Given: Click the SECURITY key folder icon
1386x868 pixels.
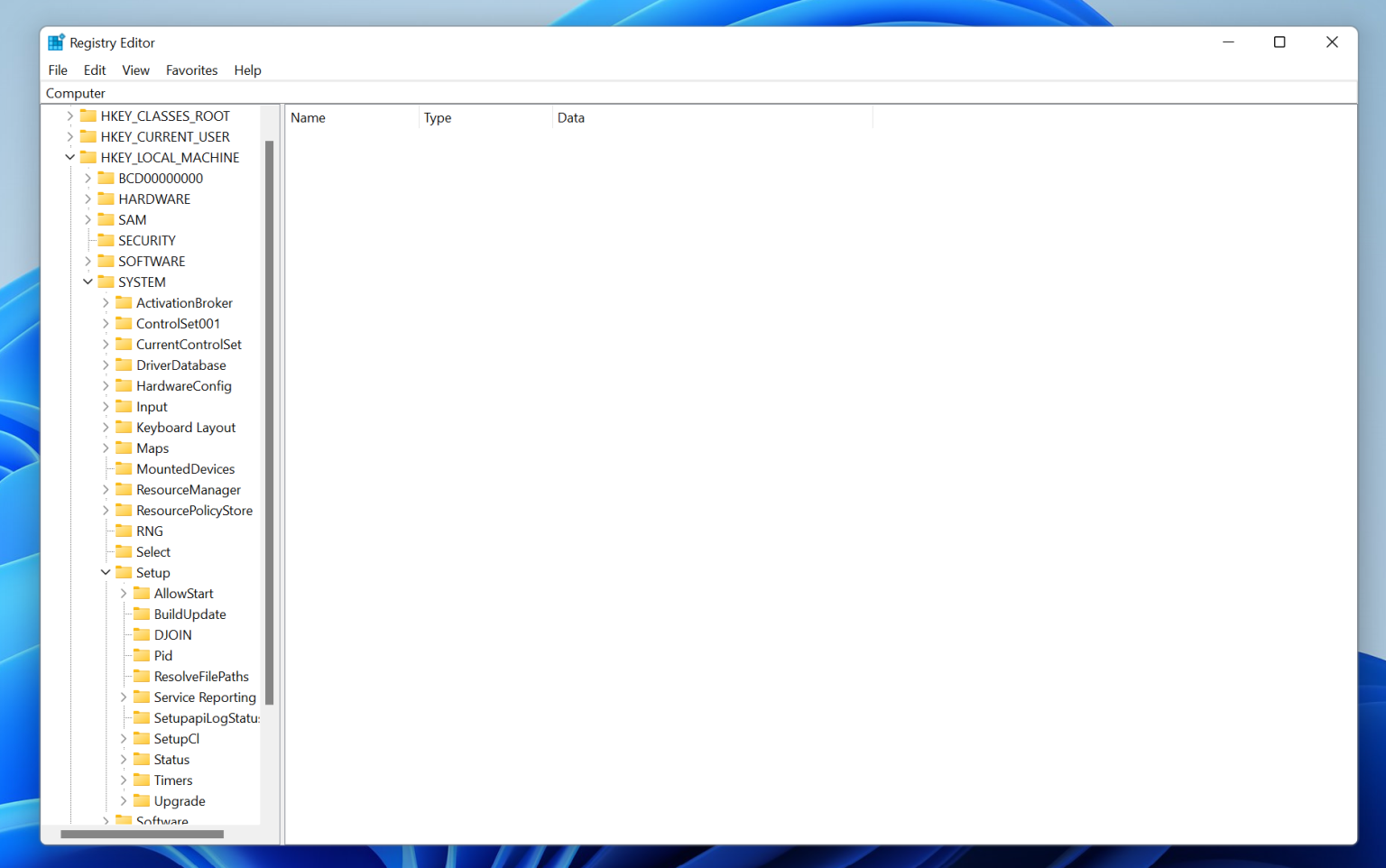Looking at the screenshot, I should point(106,240).
